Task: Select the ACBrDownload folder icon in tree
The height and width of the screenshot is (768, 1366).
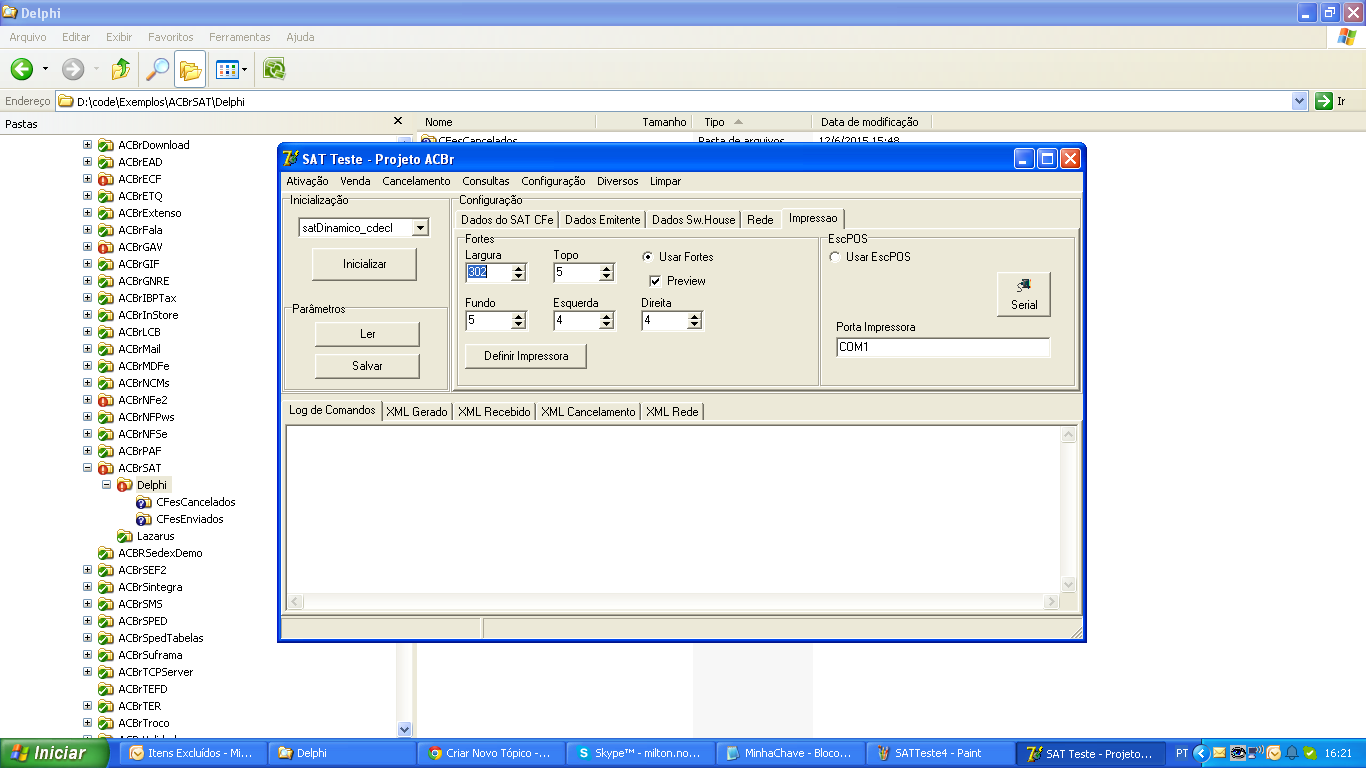Action: tap(105, 145)
